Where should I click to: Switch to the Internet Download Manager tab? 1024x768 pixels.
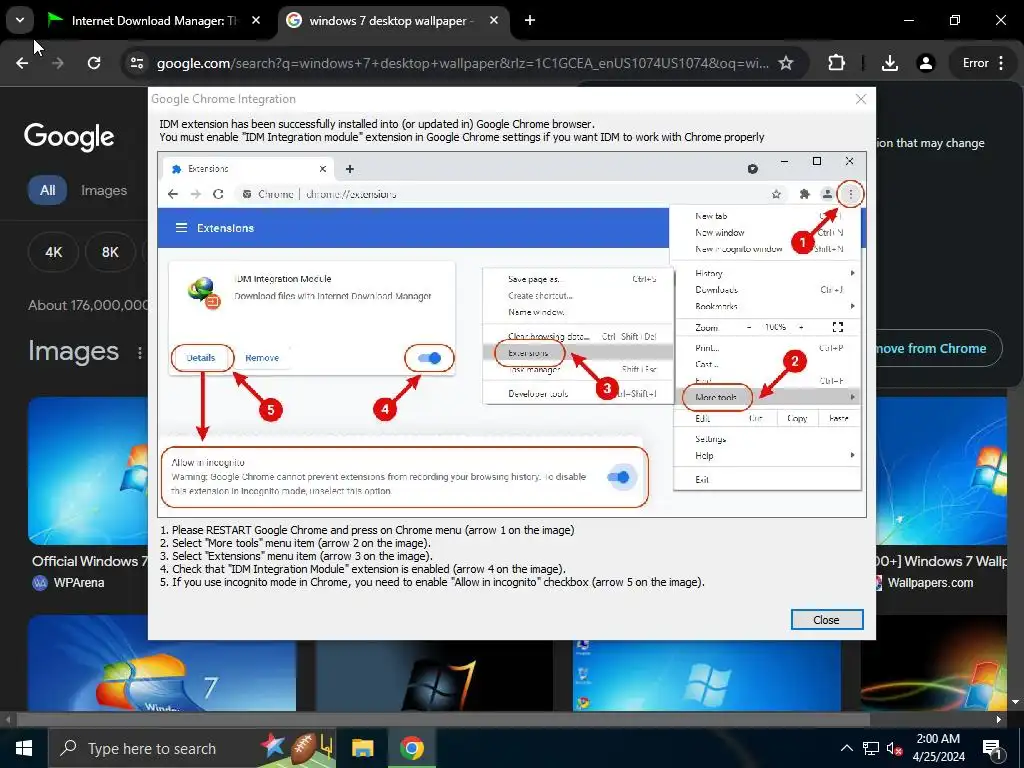(x=154, y=21)
